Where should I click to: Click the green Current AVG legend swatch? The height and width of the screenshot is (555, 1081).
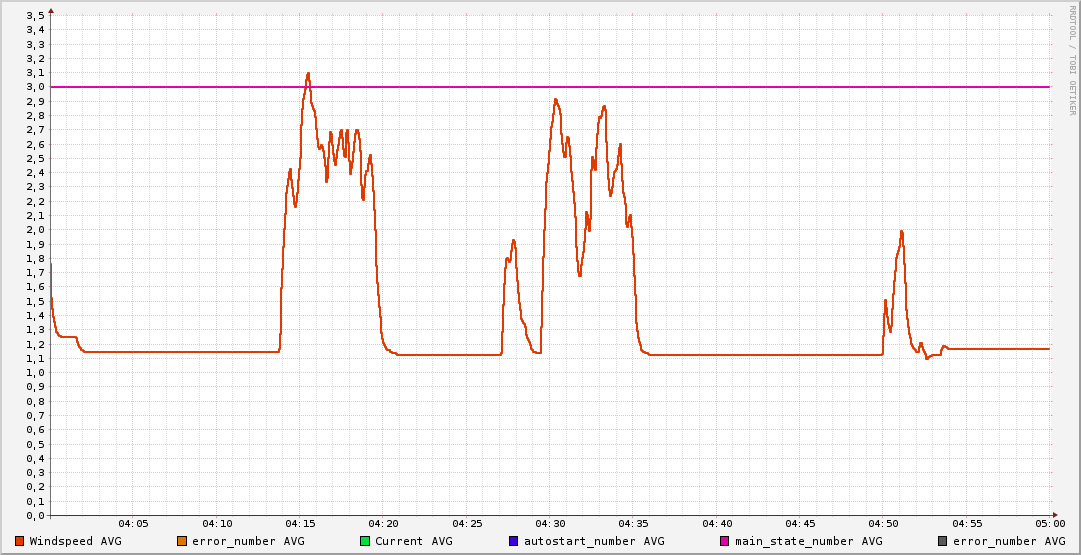[365, 541]
